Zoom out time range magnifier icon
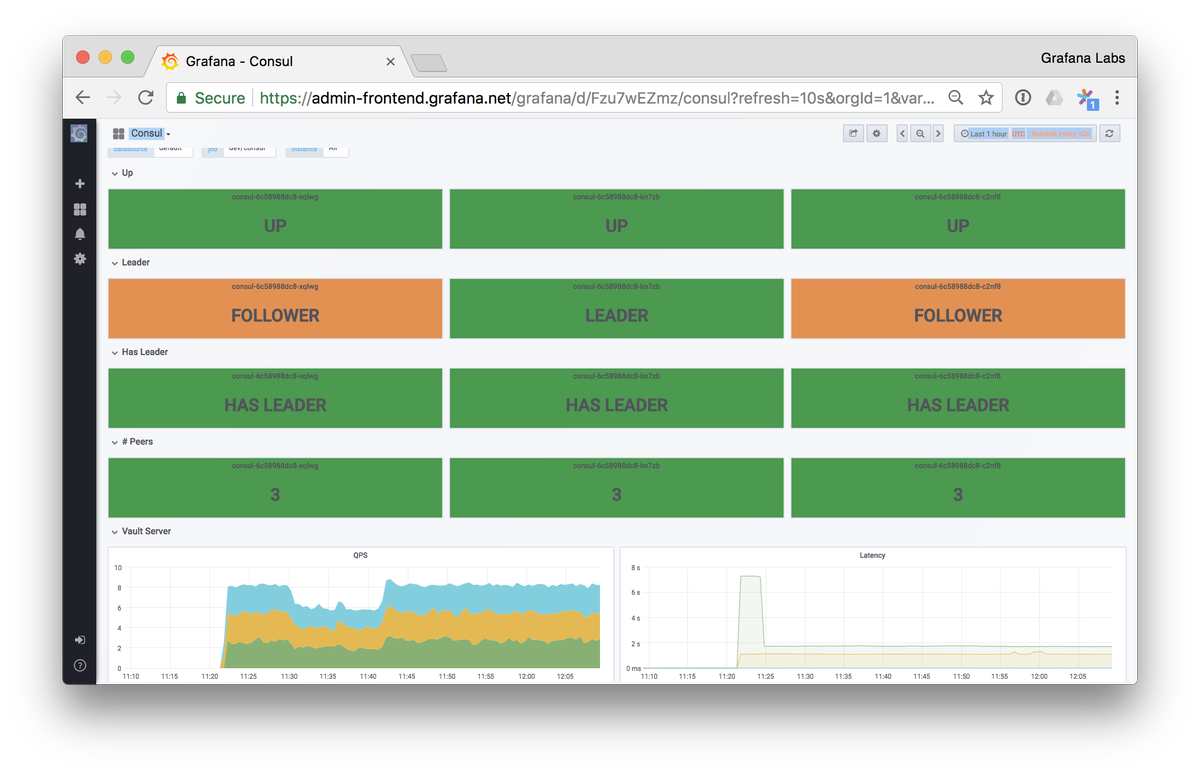The width and height of the screenshot is (1200, 774). (920, 133)
